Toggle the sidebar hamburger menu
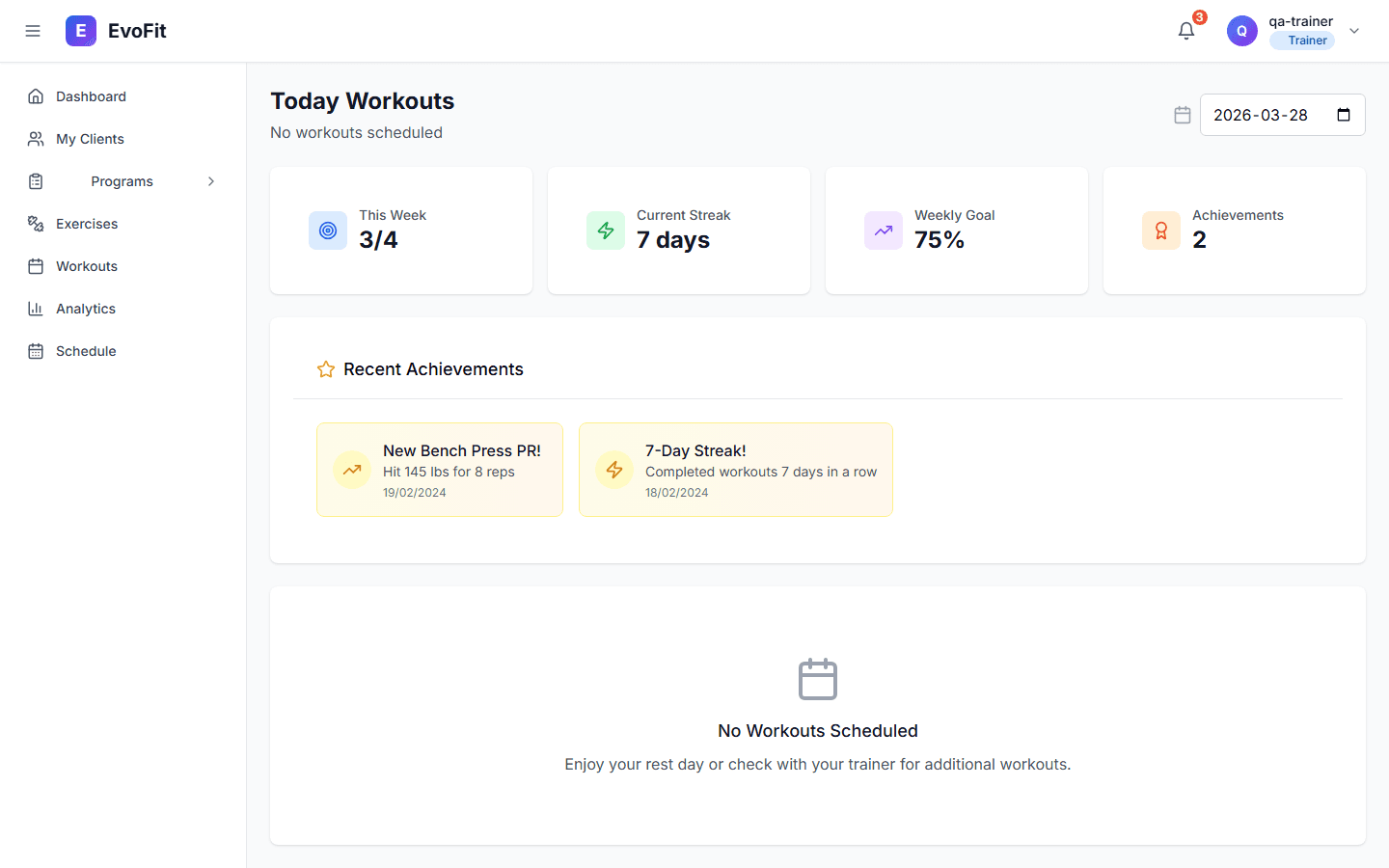The height and width of the screenshot is (868, 1389). point(33,30)
